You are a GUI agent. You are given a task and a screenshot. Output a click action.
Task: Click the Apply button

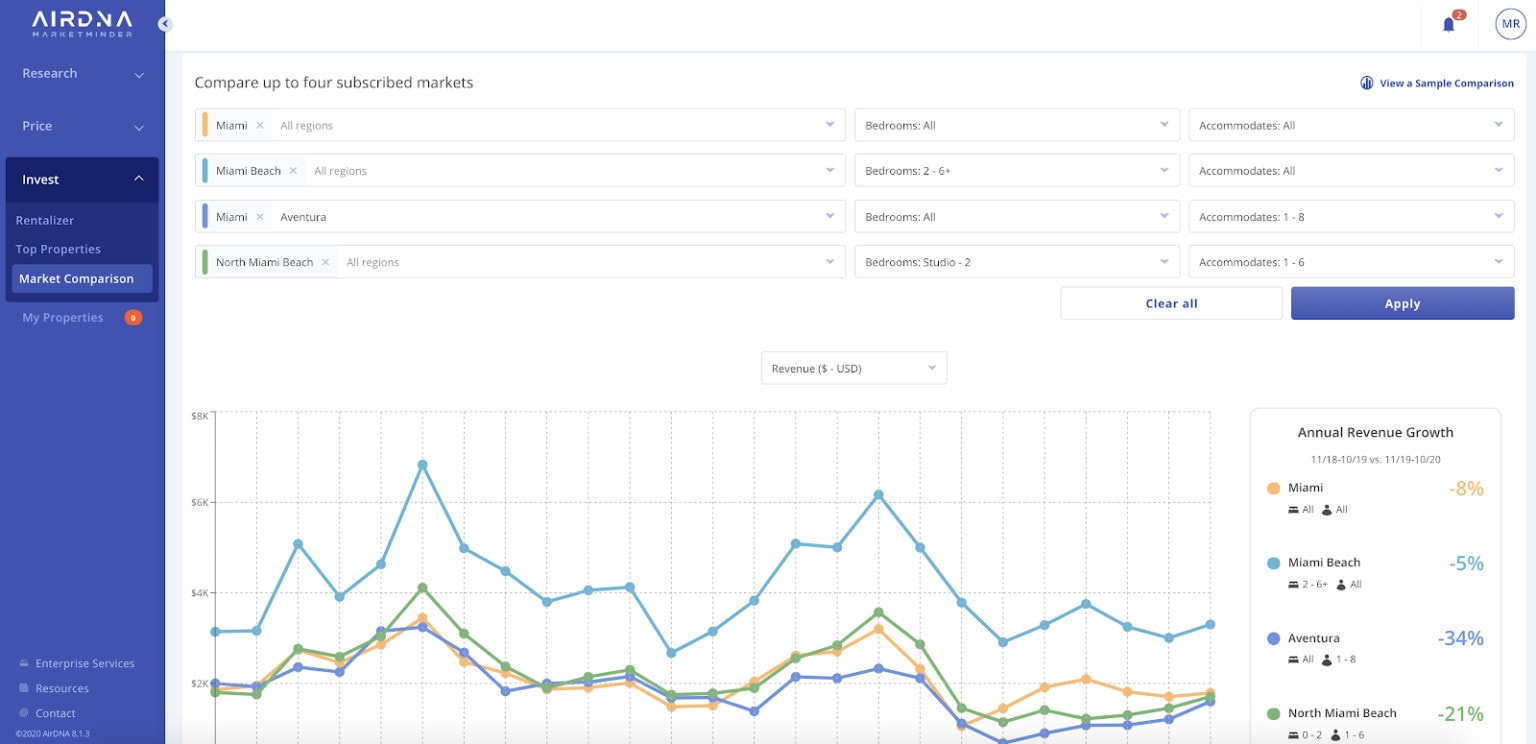[1402, 303]
